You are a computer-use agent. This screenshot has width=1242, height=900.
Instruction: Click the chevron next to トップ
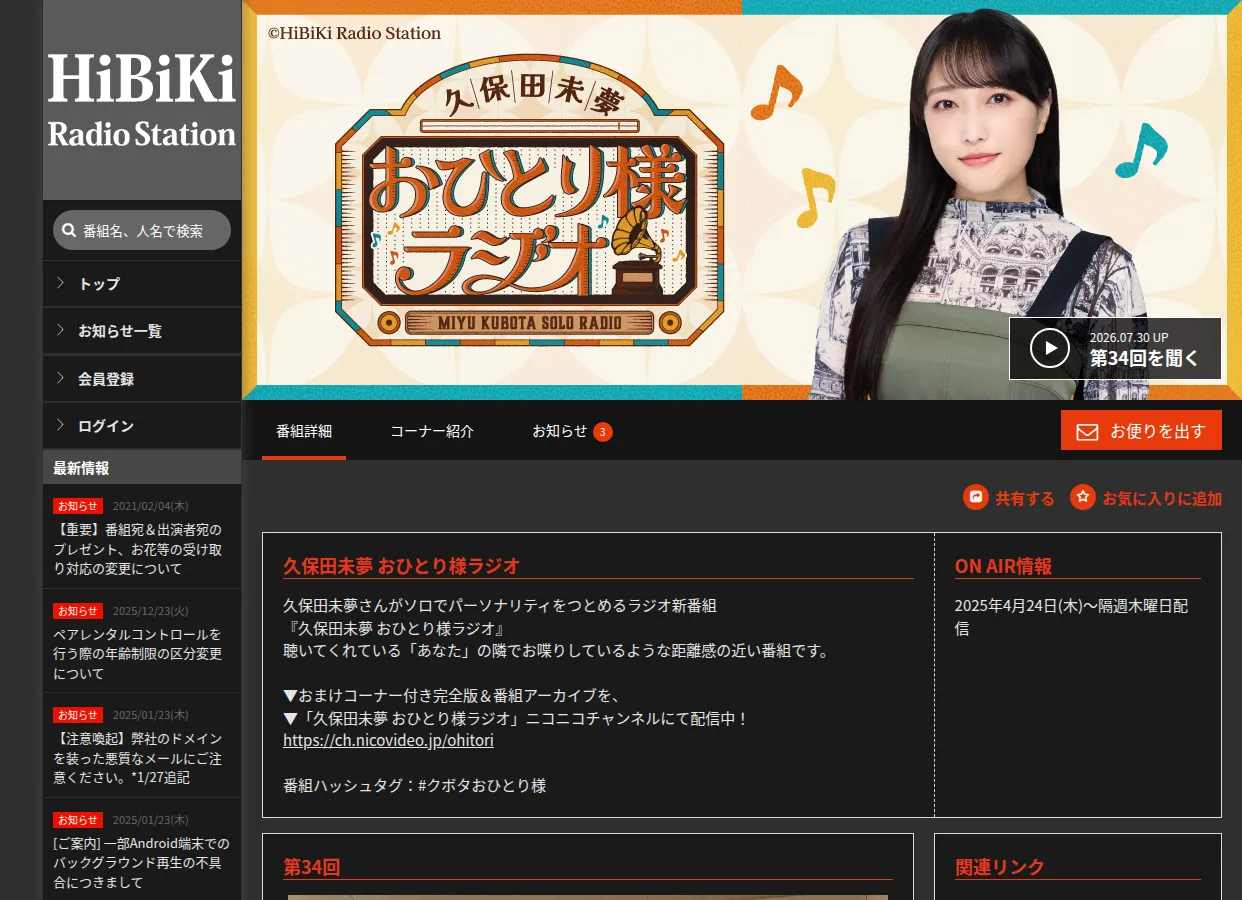pyautogui.click(x=61, y=283)
